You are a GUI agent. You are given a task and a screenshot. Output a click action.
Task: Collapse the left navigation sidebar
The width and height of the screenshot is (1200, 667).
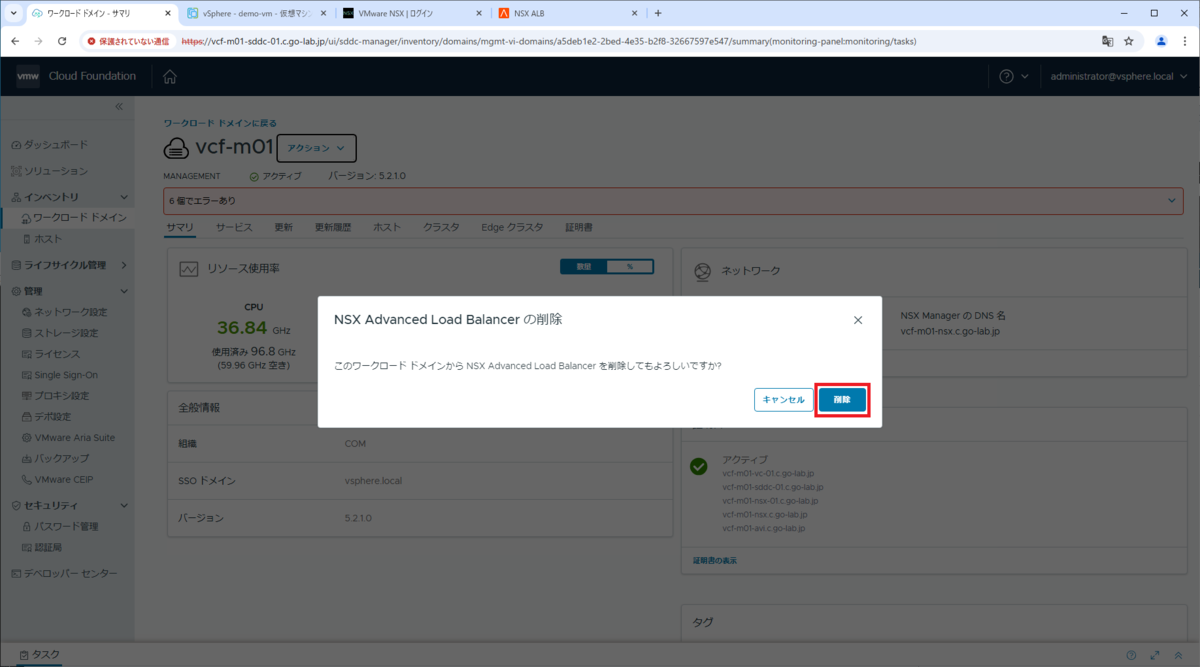[118, 106]
